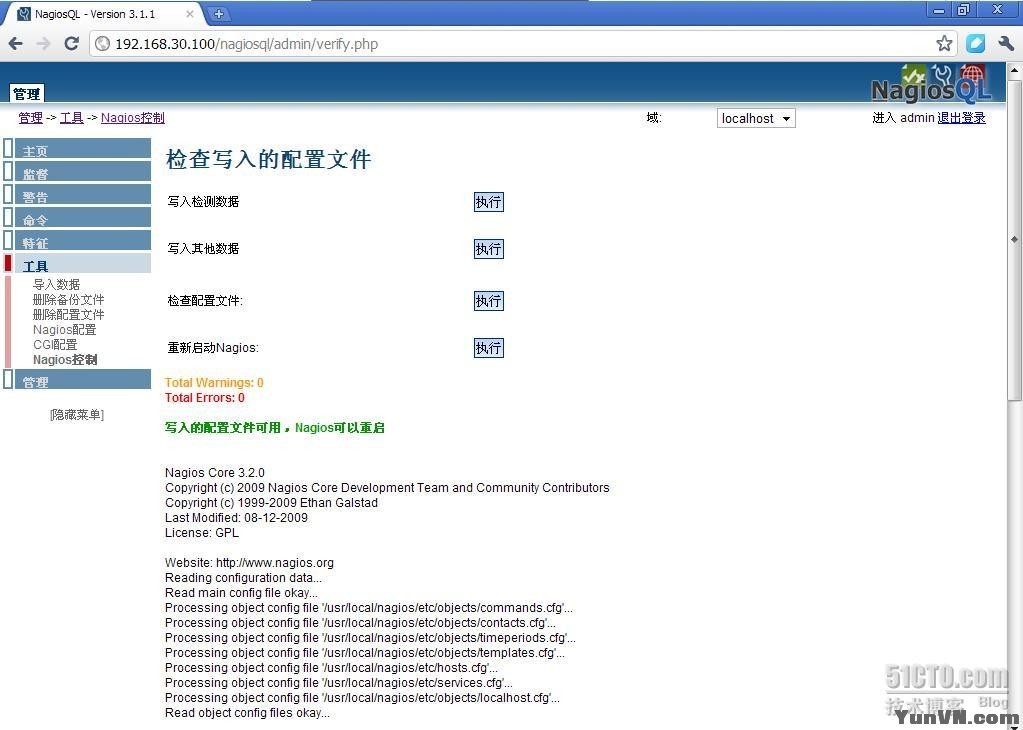1023x730 pixels.
Task: Click the hosts.cfg processing line
Action: 331,668
